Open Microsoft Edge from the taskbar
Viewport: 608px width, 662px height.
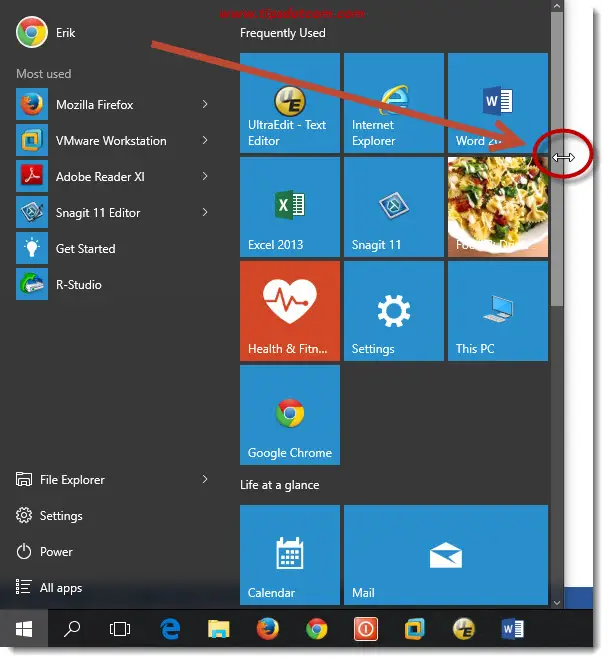(x=170, y=629)
